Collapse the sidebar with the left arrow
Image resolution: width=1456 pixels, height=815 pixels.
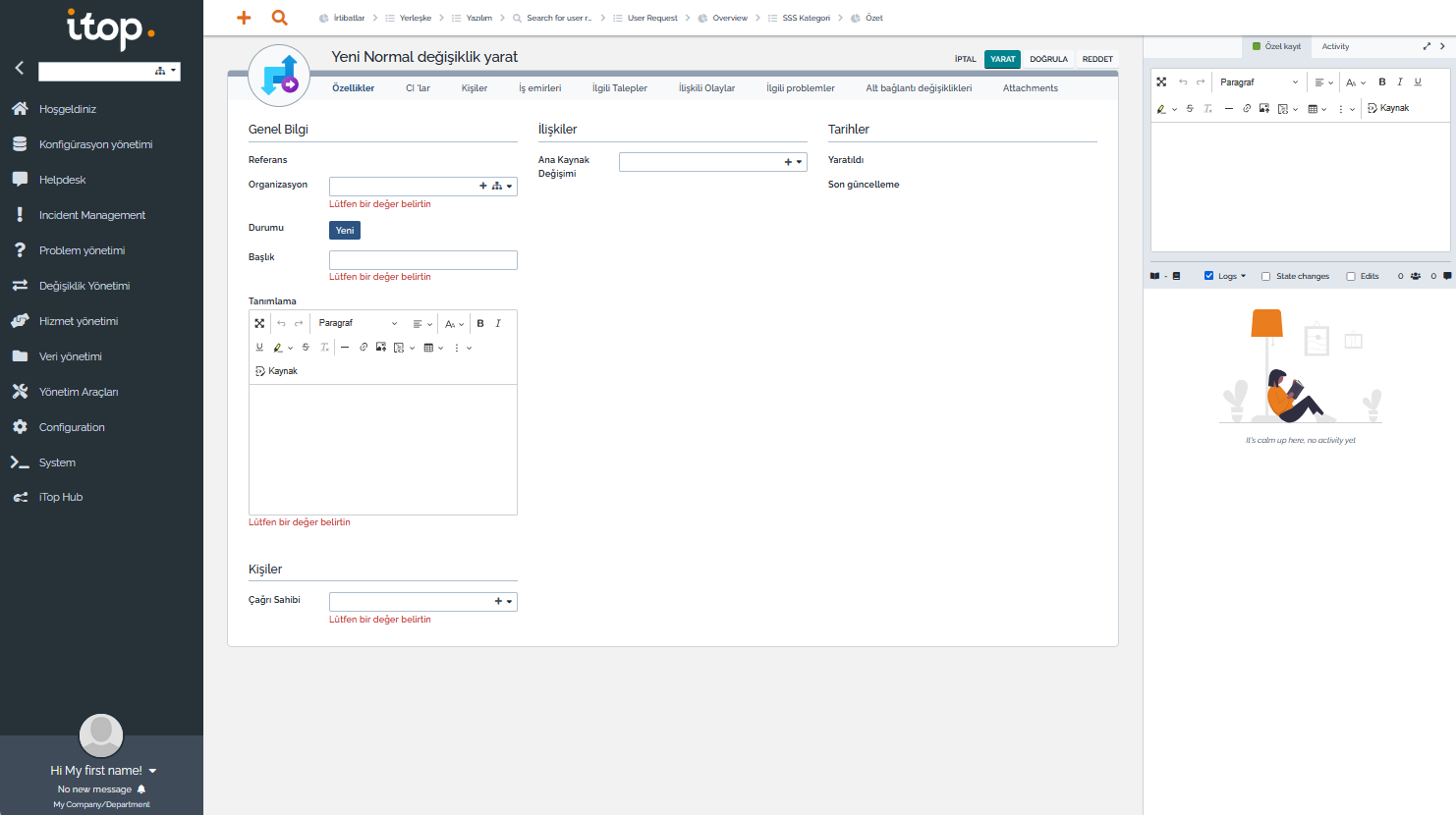point(19,68)
